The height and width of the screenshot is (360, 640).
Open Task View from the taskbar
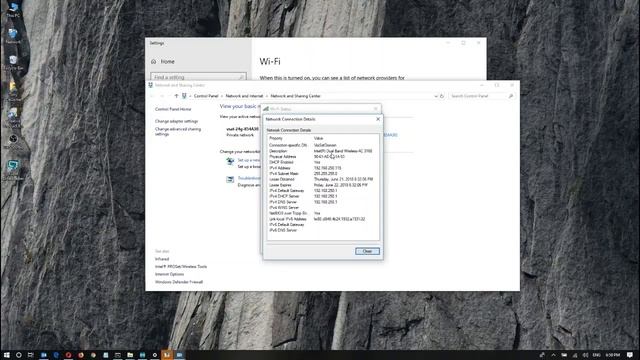click(31, 355)
